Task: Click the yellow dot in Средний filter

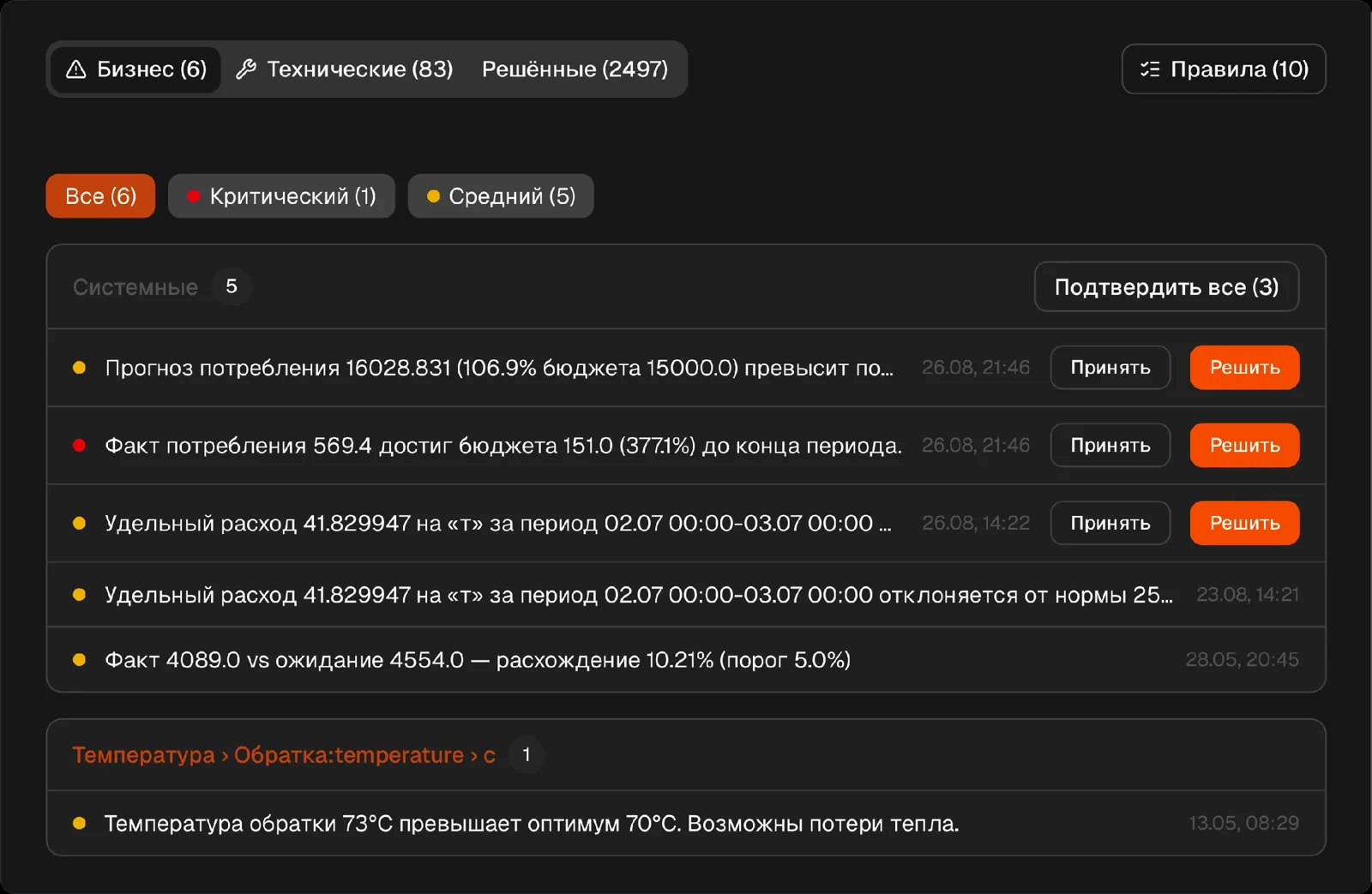Action: pos(433,196)
